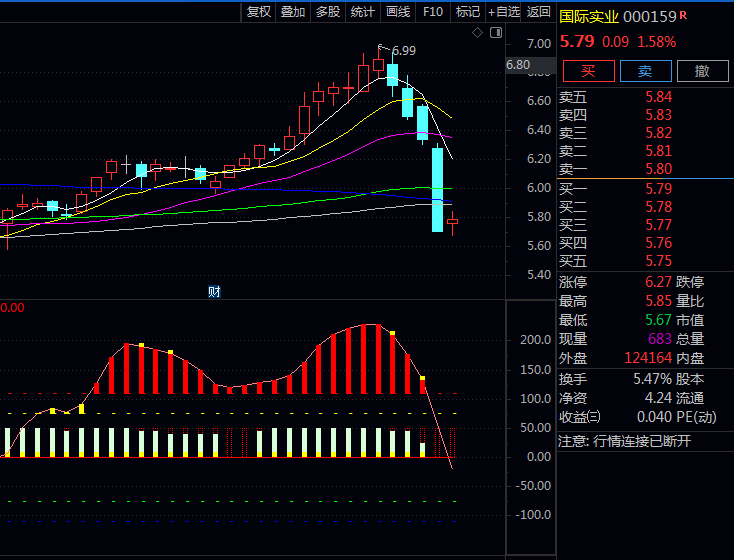The width and height of the screenshot is (734, 560).
Task: Click the 行情连接已断开 notice
Action: 642,441
